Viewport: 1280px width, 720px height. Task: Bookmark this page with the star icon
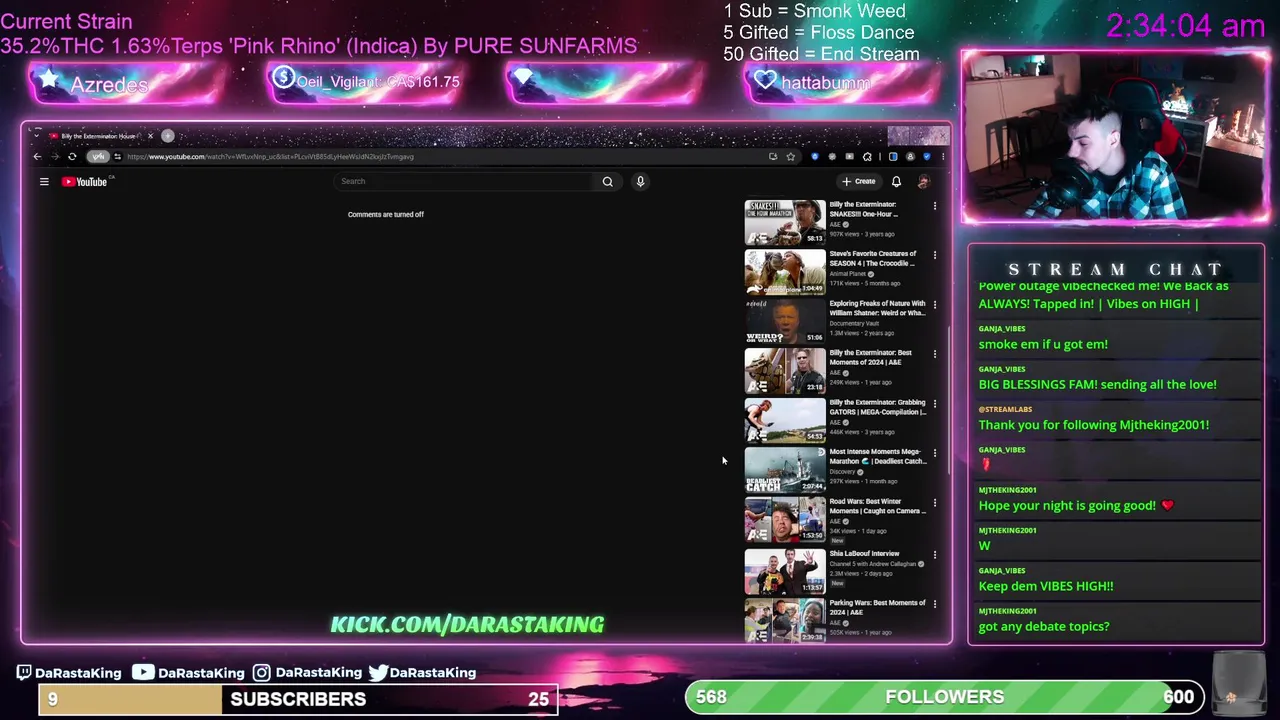pos(791,156)
